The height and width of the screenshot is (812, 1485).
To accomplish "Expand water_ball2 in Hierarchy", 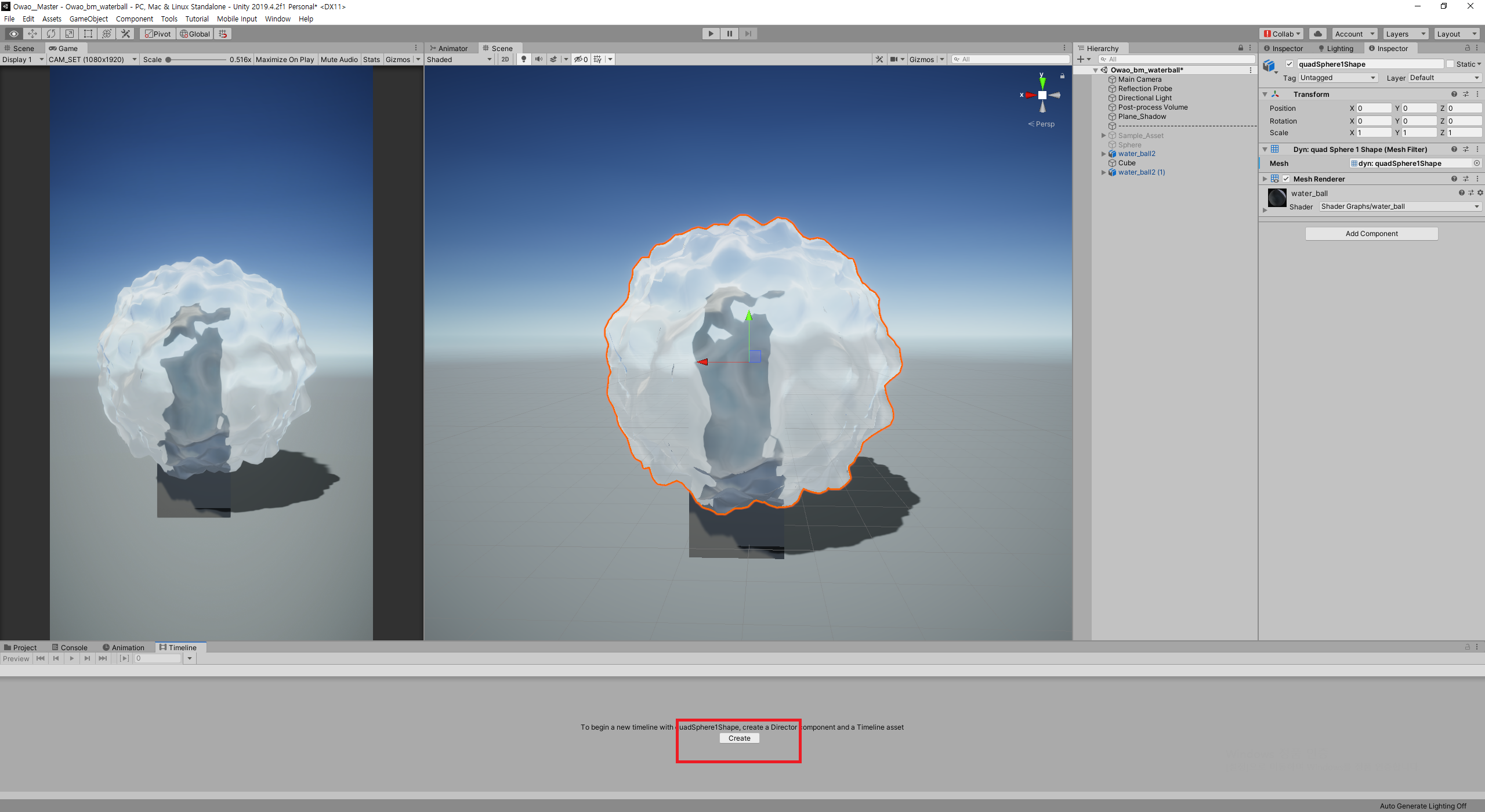I will point(1103,154).
